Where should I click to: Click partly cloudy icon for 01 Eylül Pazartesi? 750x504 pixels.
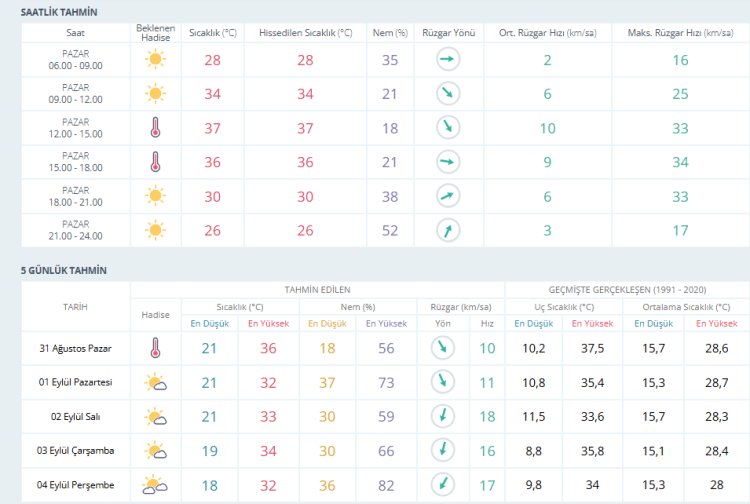(x=155, y=382)
